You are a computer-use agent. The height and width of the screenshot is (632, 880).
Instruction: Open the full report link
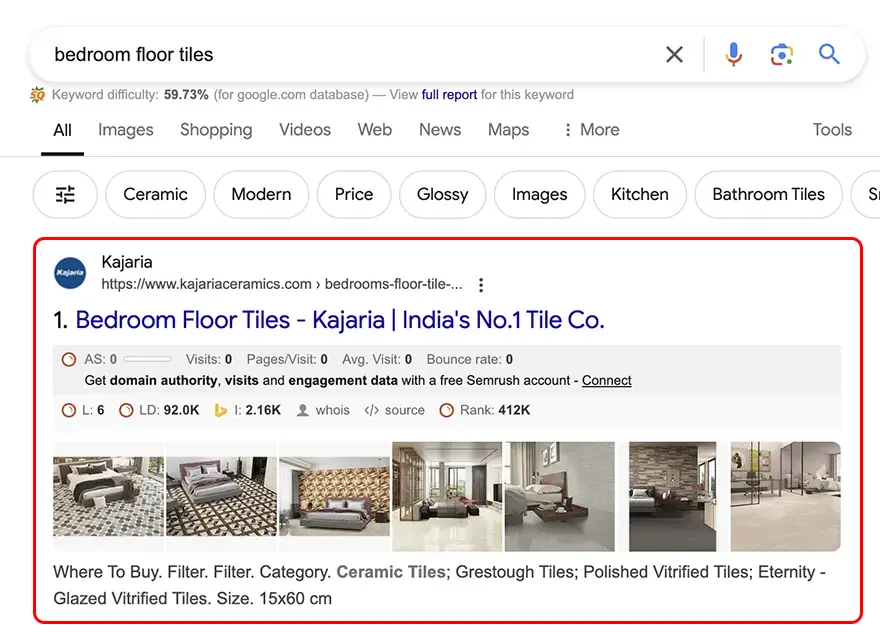click(x=449, y=95)
